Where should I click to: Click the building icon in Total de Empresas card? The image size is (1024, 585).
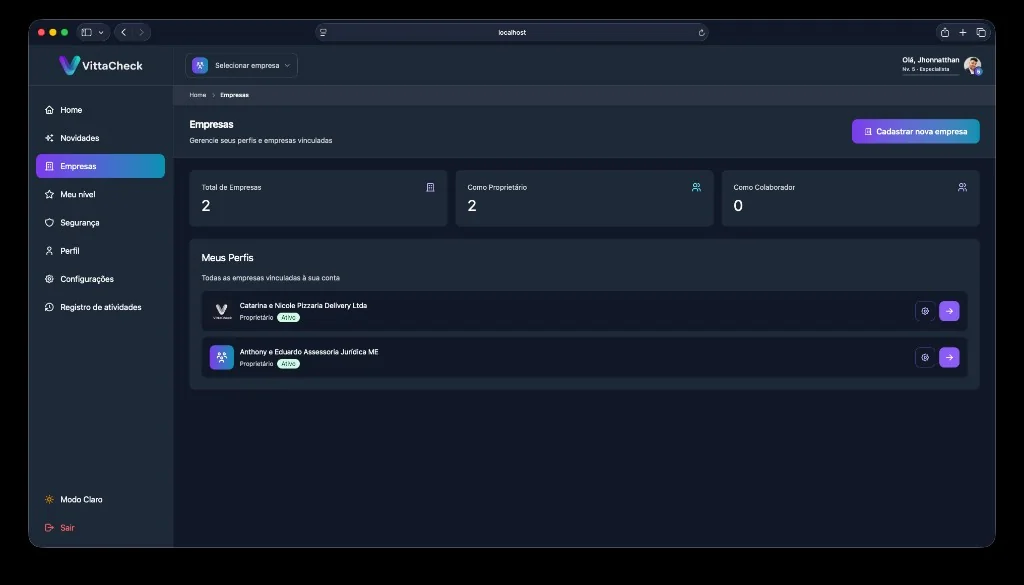[430, 187]
